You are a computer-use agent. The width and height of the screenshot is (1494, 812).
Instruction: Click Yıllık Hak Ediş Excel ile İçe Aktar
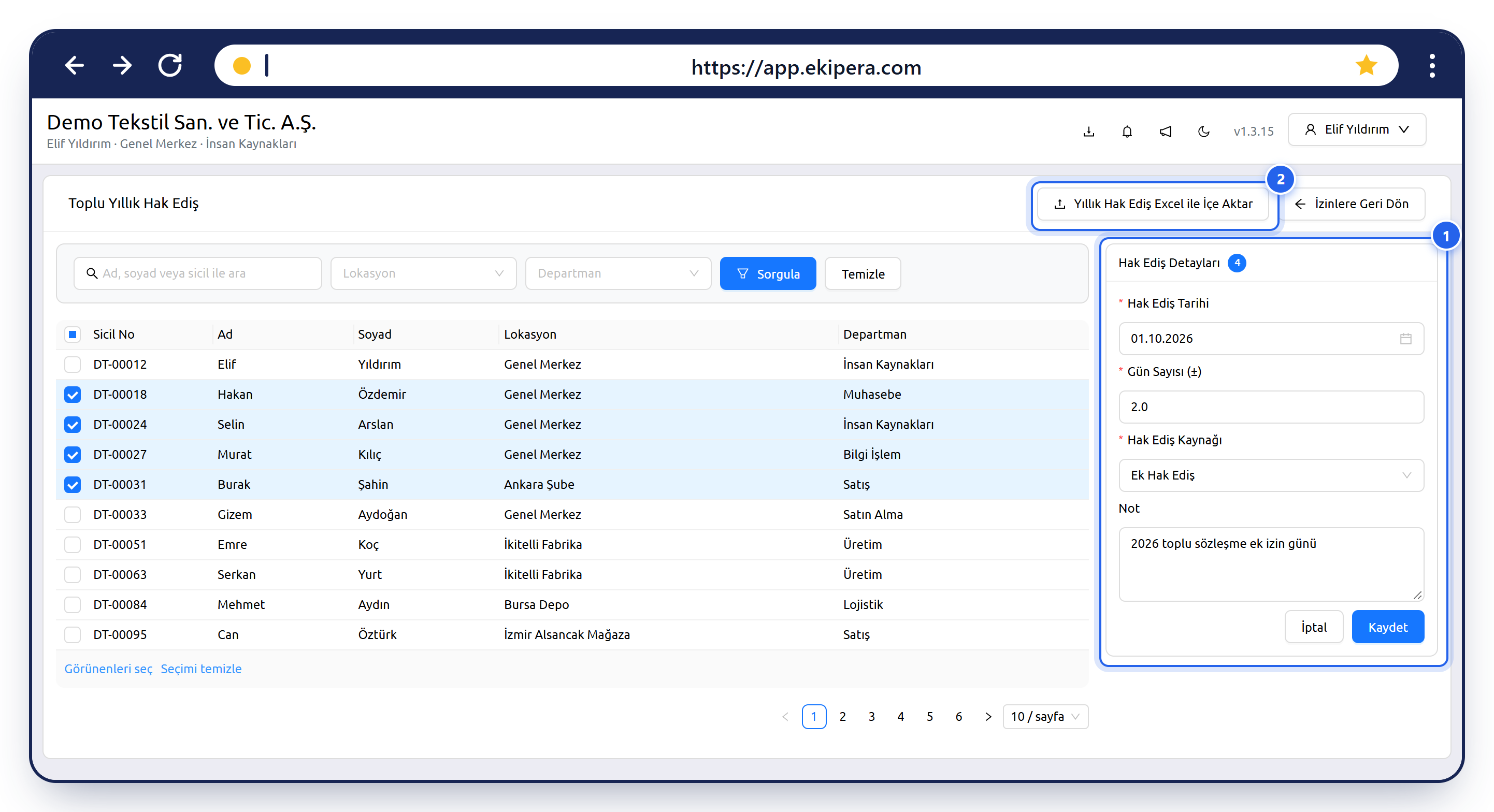click(x=1153, y=204)
